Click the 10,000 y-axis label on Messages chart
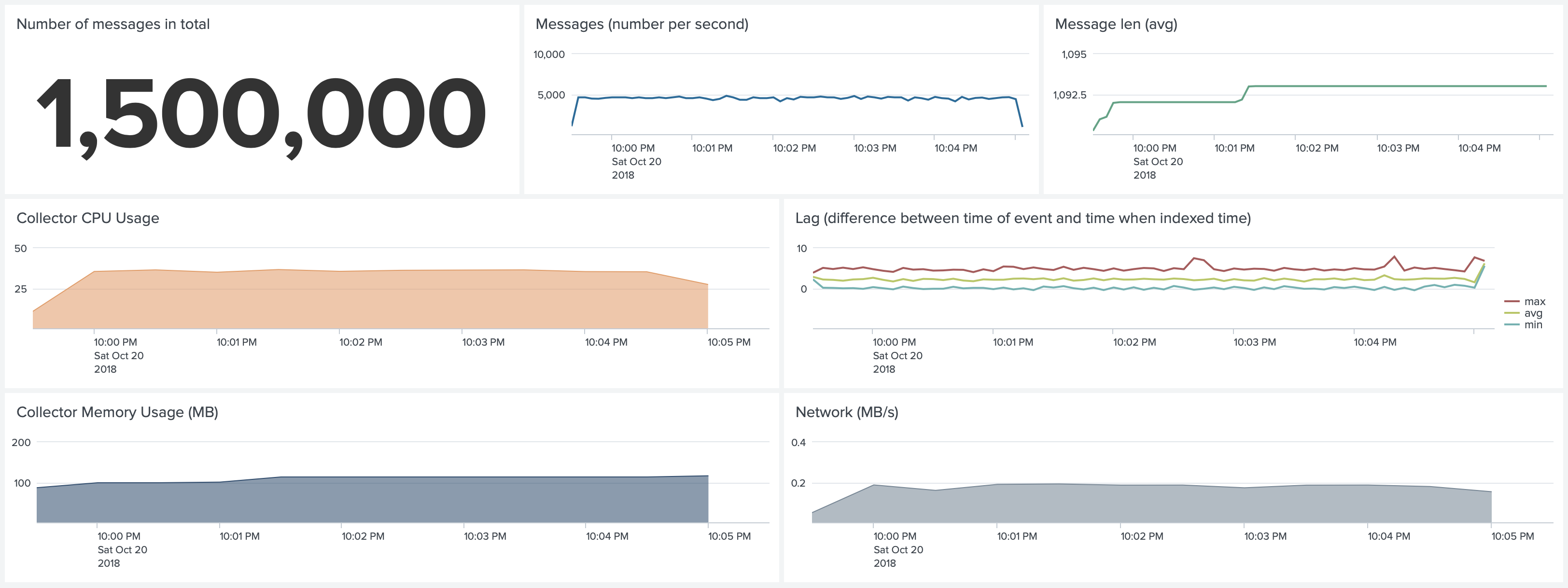 tap(548, 55)
